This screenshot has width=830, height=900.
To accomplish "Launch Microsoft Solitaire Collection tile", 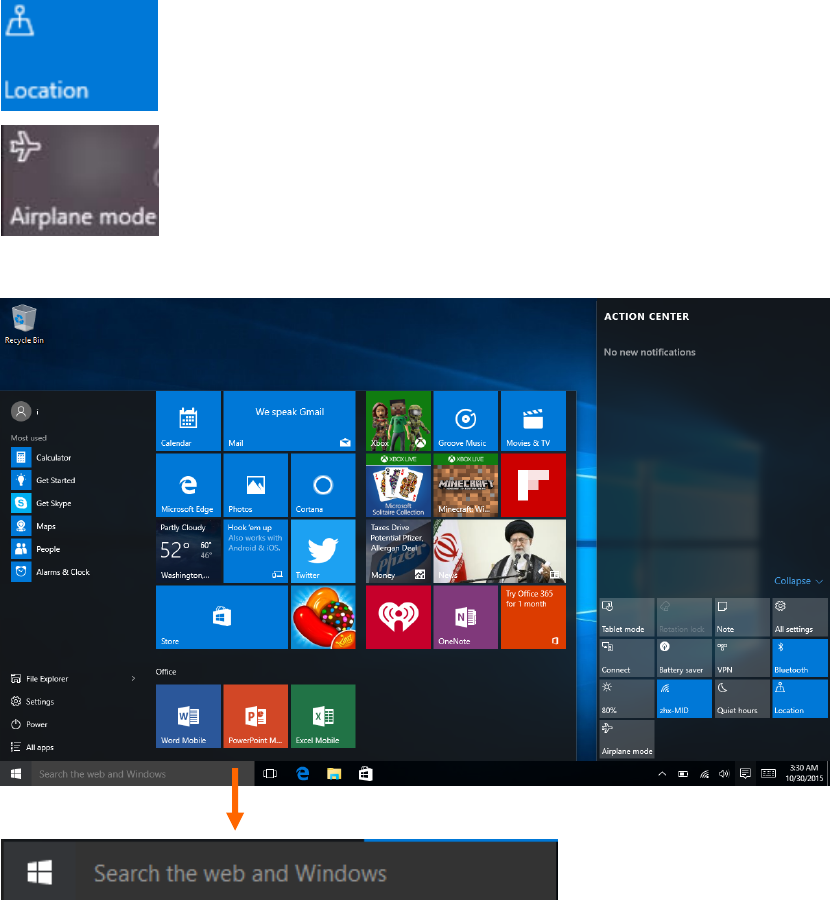I will (398, 486).
